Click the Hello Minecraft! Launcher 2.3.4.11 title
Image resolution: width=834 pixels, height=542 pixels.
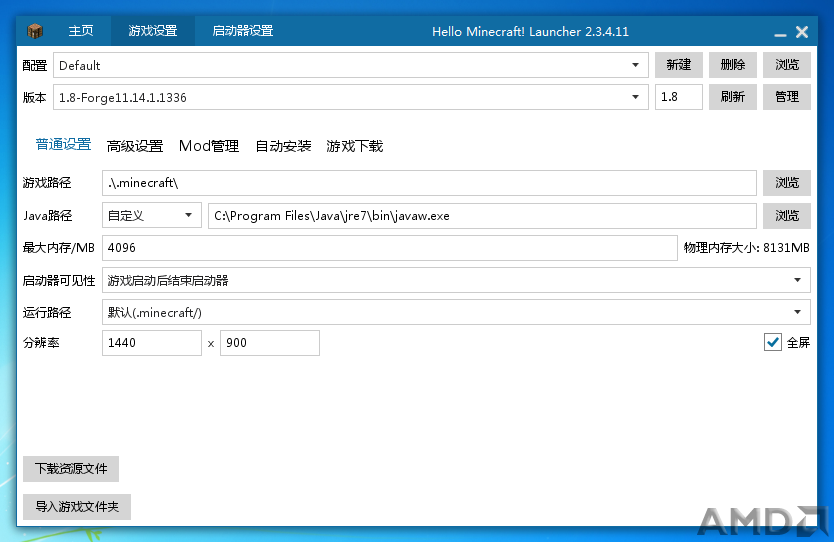[530, 32]
